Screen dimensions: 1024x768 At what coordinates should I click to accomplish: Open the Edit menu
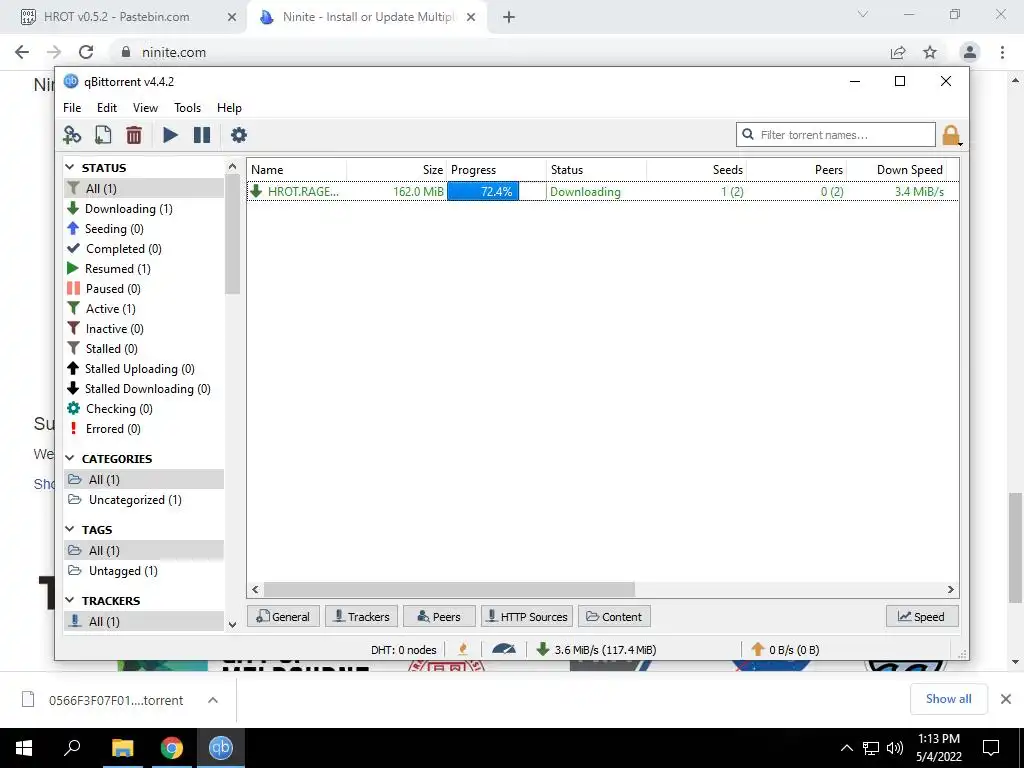tap(106, 108)
